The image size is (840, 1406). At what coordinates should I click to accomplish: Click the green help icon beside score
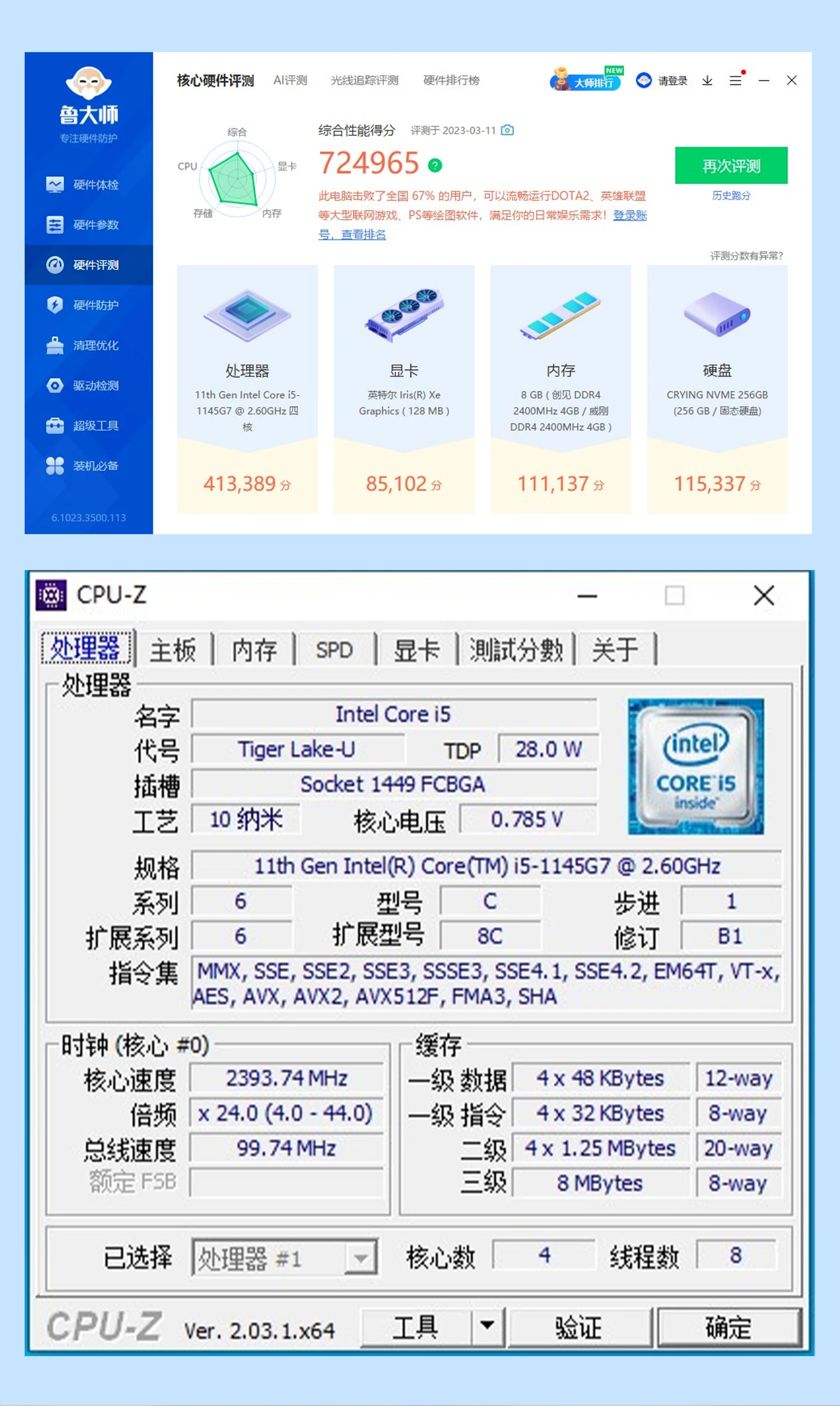[x=435, y=165]
